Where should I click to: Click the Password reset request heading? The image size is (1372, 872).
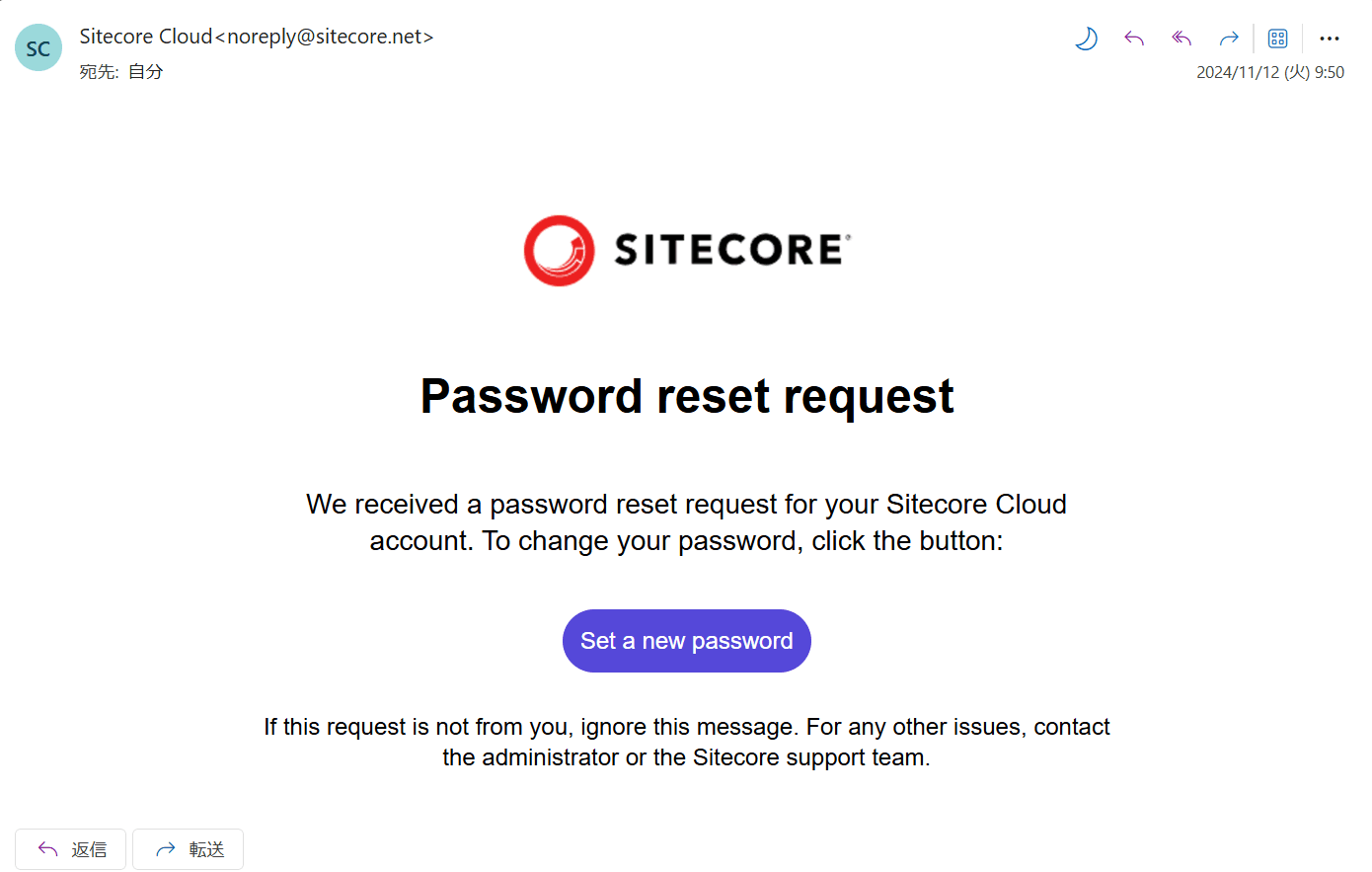coord(687,397)
